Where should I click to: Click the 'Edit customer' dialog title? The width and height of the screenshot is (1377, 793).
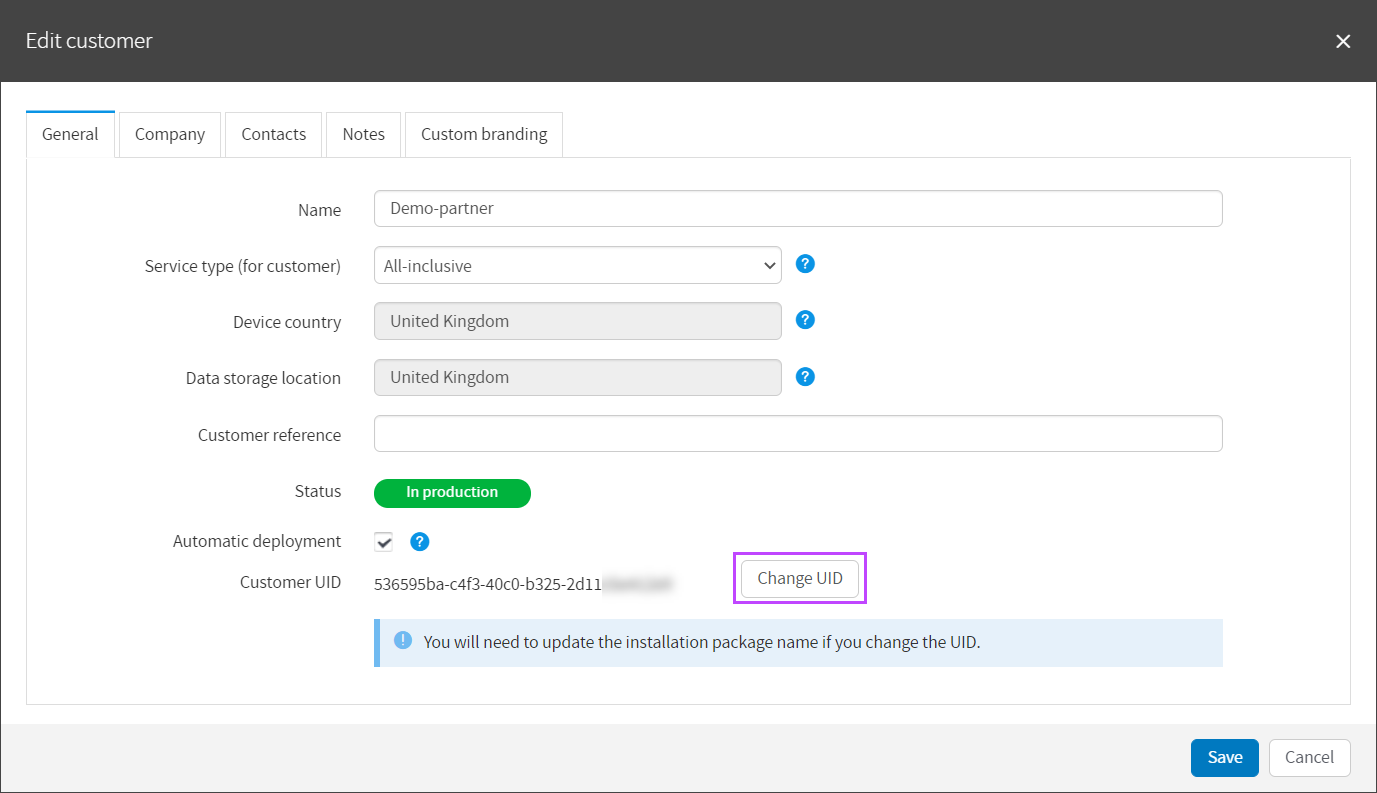(89, 41)
